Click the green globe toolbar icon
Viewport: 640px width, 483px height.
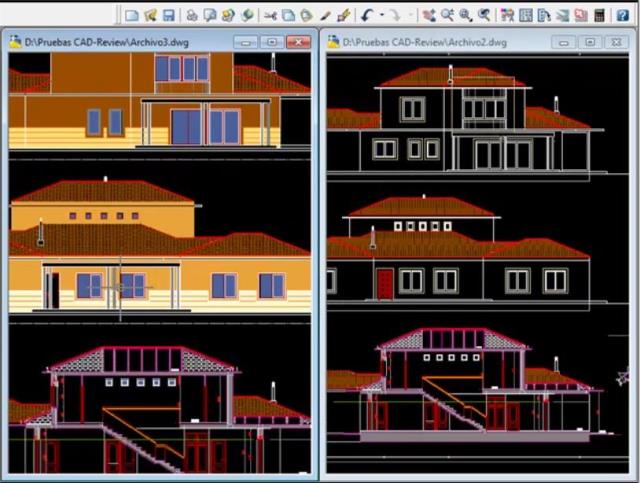(247, 16)
